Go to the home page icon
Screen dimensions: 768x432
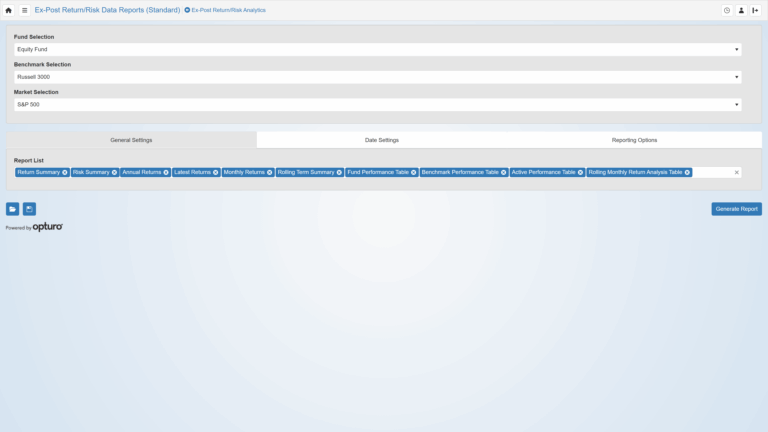point(9,10)
